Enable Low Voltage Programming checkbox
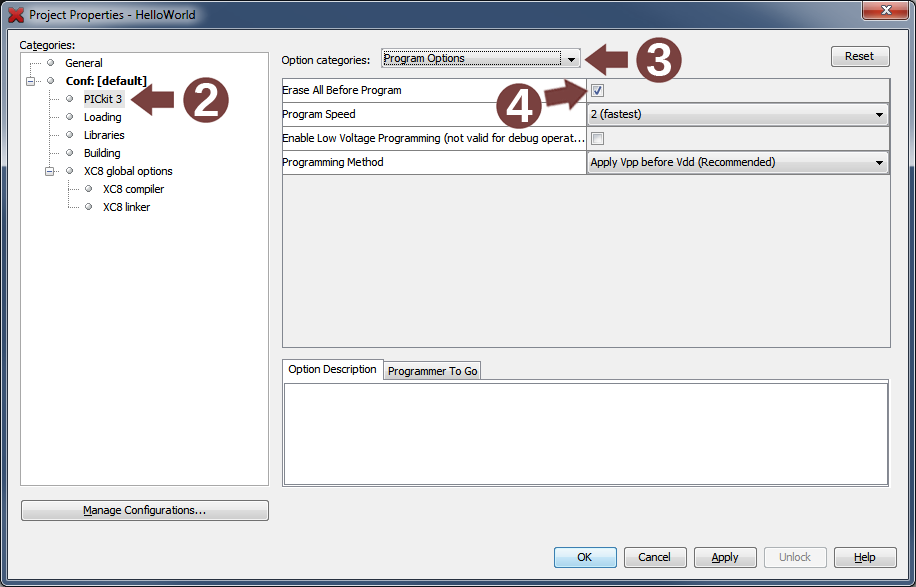The image size is (916, 587). tap(598, 138)
